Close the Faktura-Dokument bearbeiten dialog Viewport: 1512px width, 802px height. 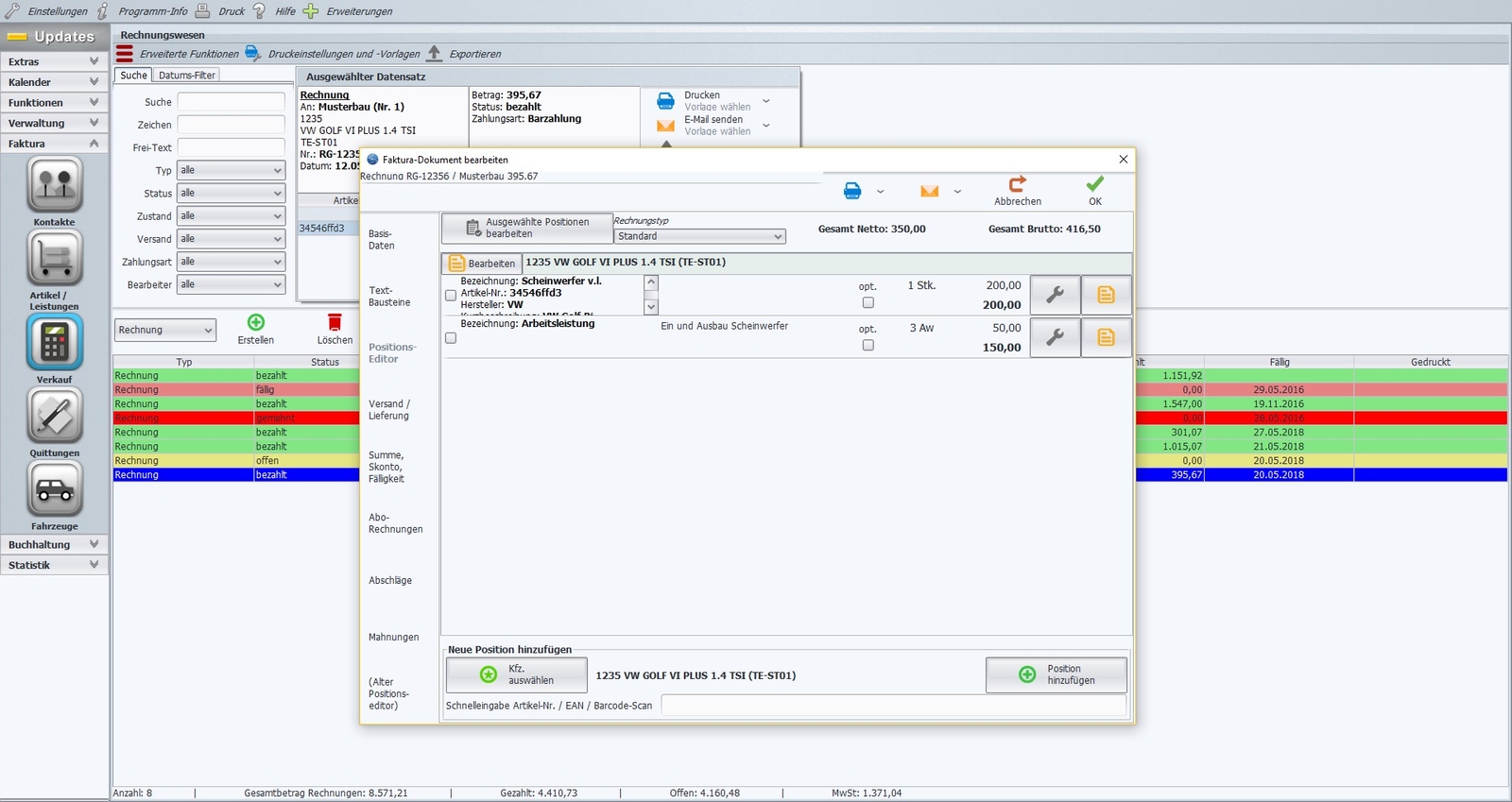coord(1123,159)
